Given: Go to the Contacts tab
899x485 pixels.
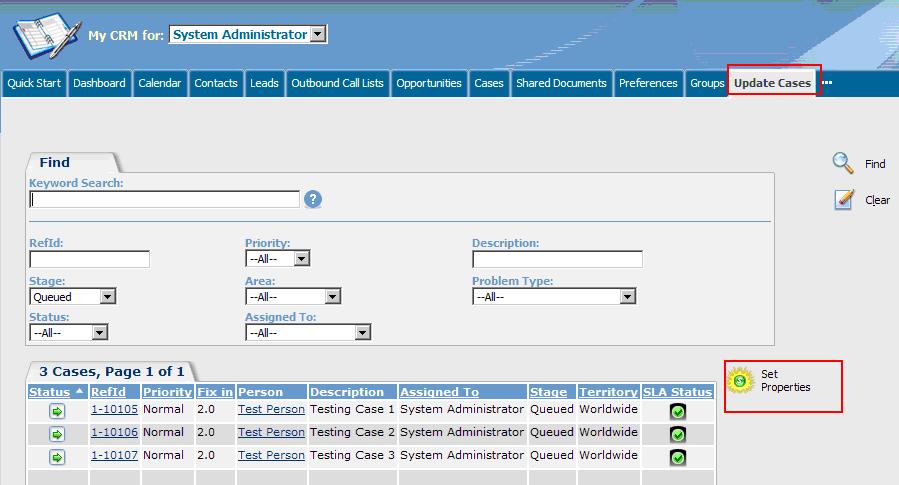Looking at the screenshot, I should (x=216, y=83).
